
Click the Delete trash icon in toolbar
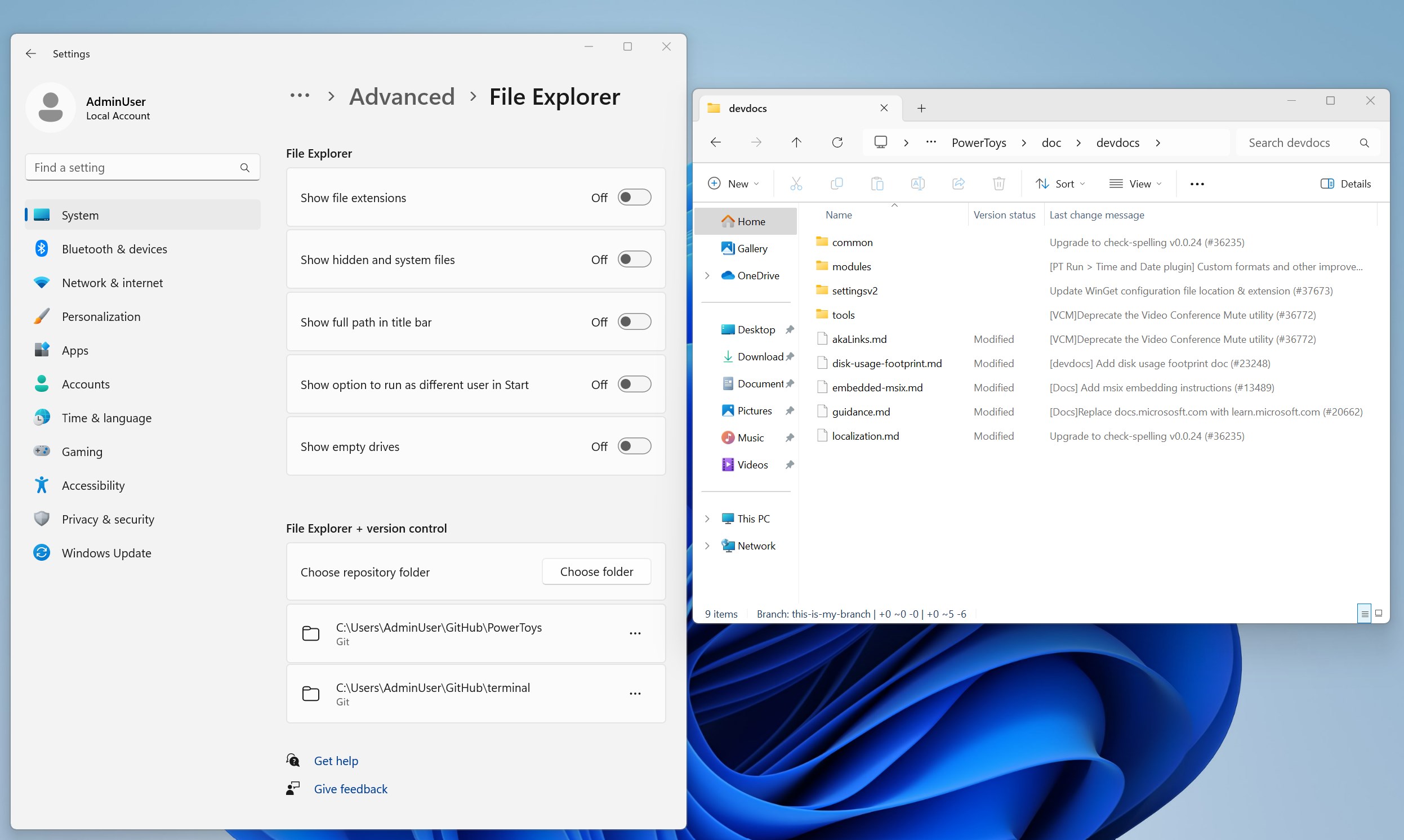tap(999, 184)
